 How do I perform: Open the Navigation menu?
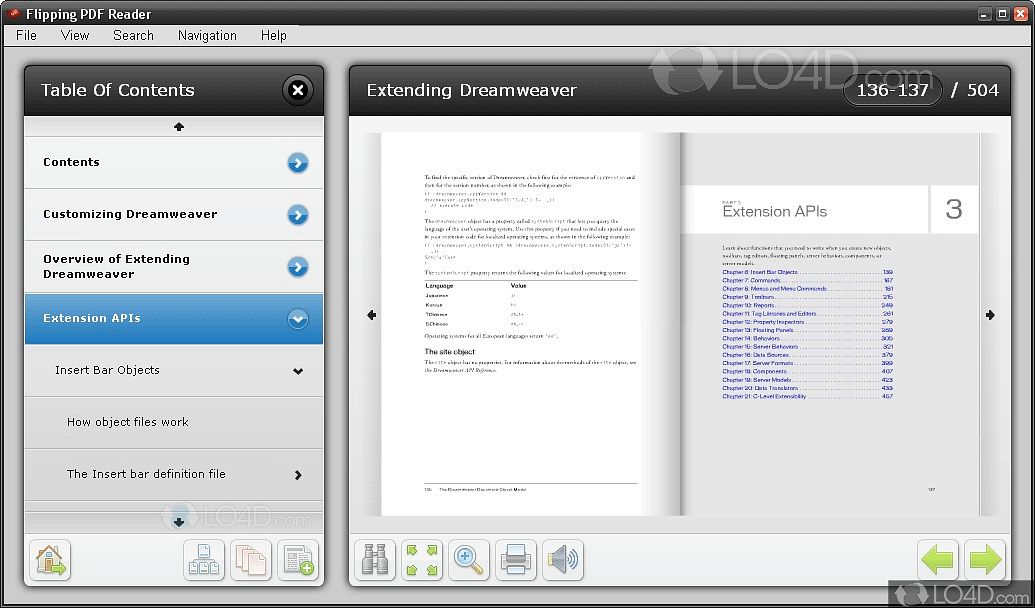pos(206,35)
